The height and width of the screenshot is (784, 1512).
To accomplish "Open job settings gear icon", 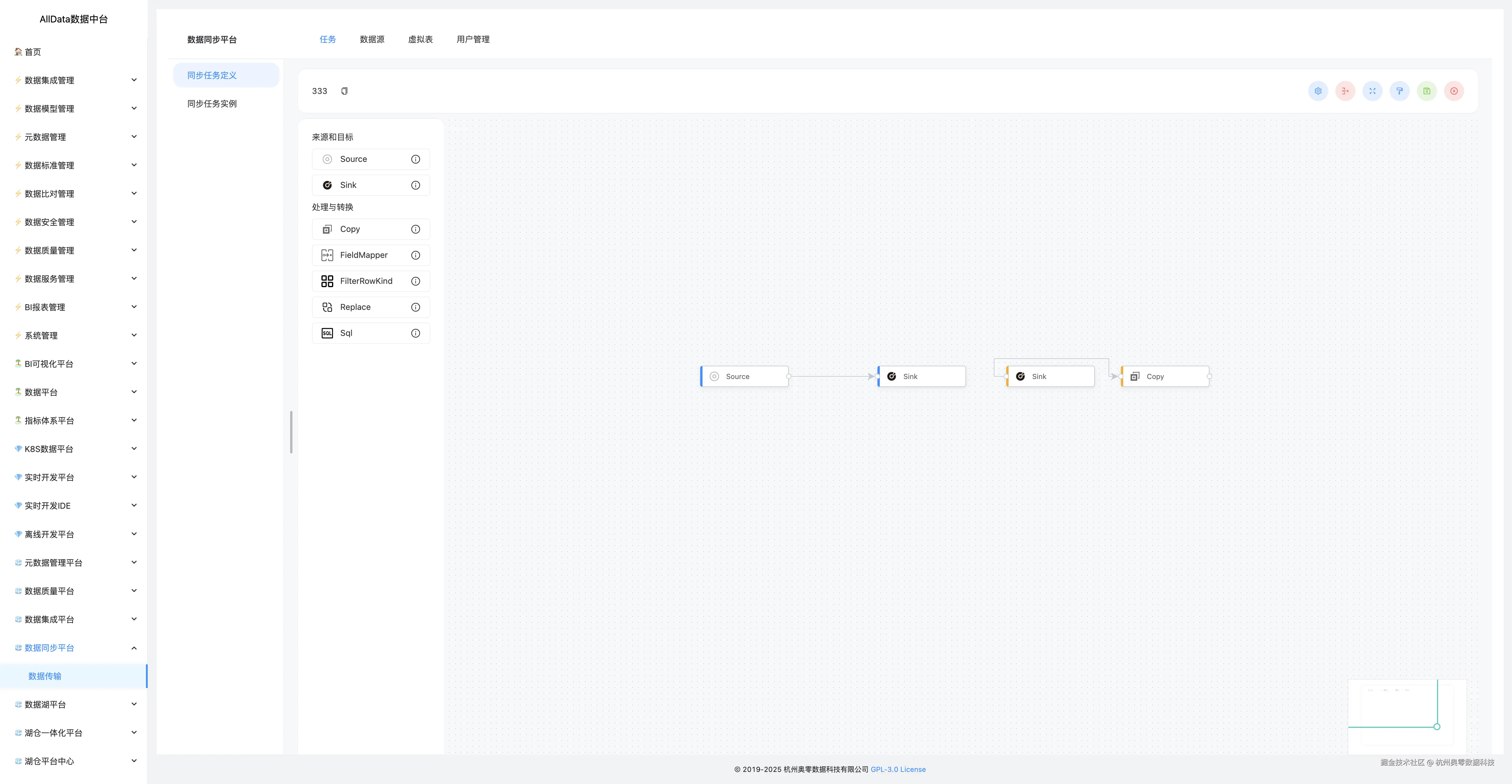I will click(1318, 91).
